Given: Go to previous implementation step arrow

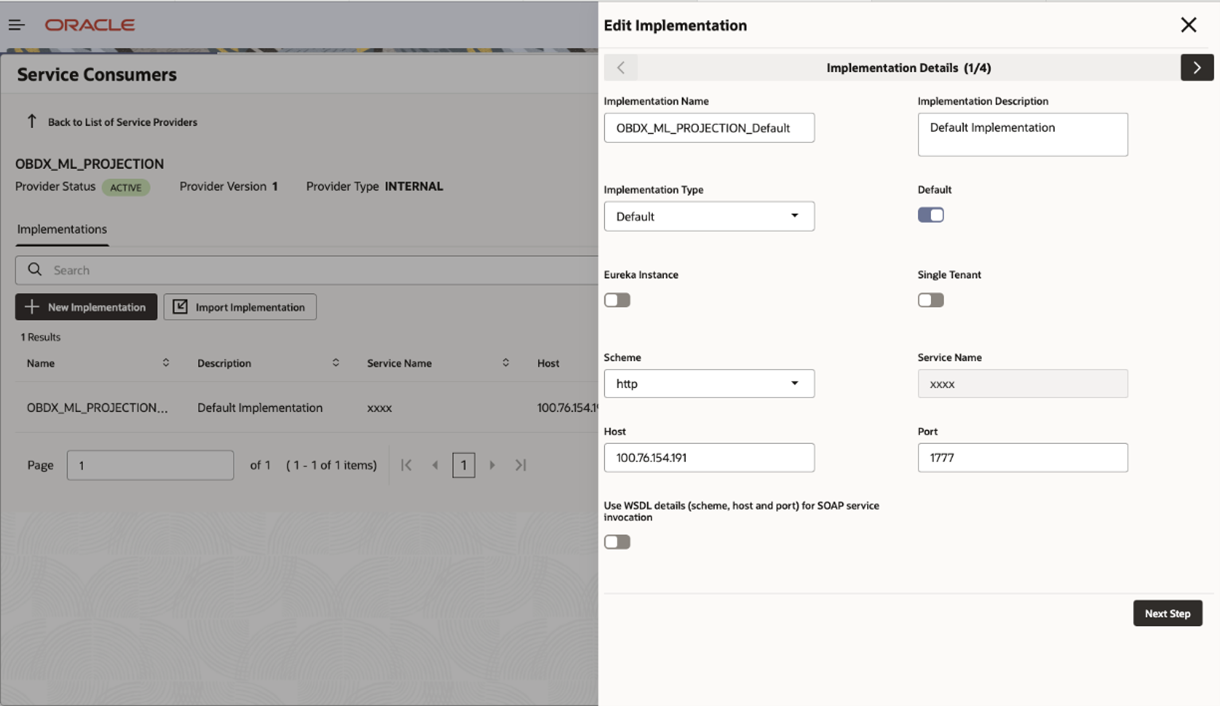Looking at the screenshot, I should pyautogui.click(x=621, y=67).
